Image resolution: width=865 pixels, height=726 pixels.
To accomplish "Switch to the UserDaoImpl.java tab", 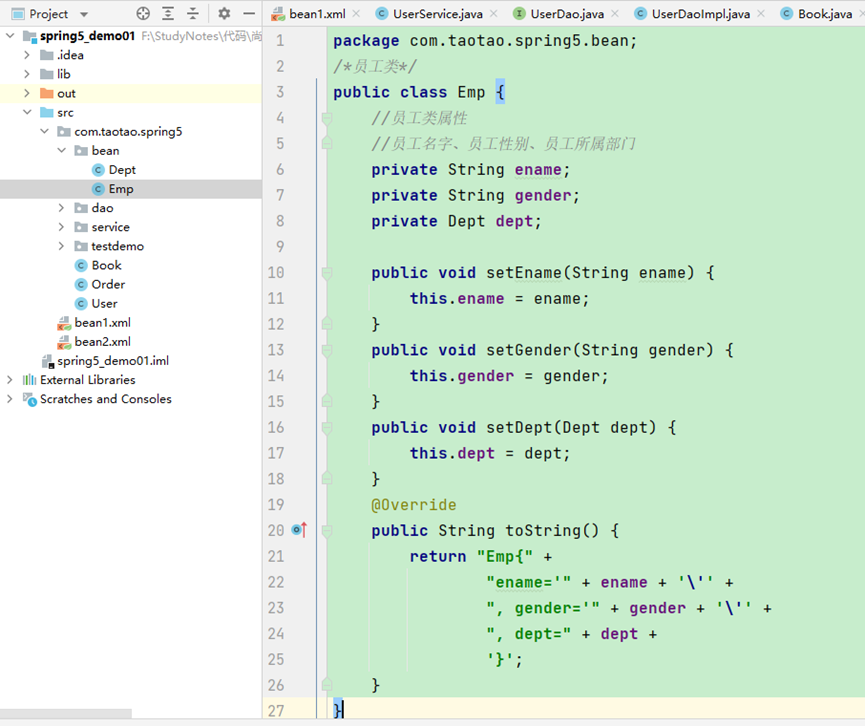I will pos(700,14).
